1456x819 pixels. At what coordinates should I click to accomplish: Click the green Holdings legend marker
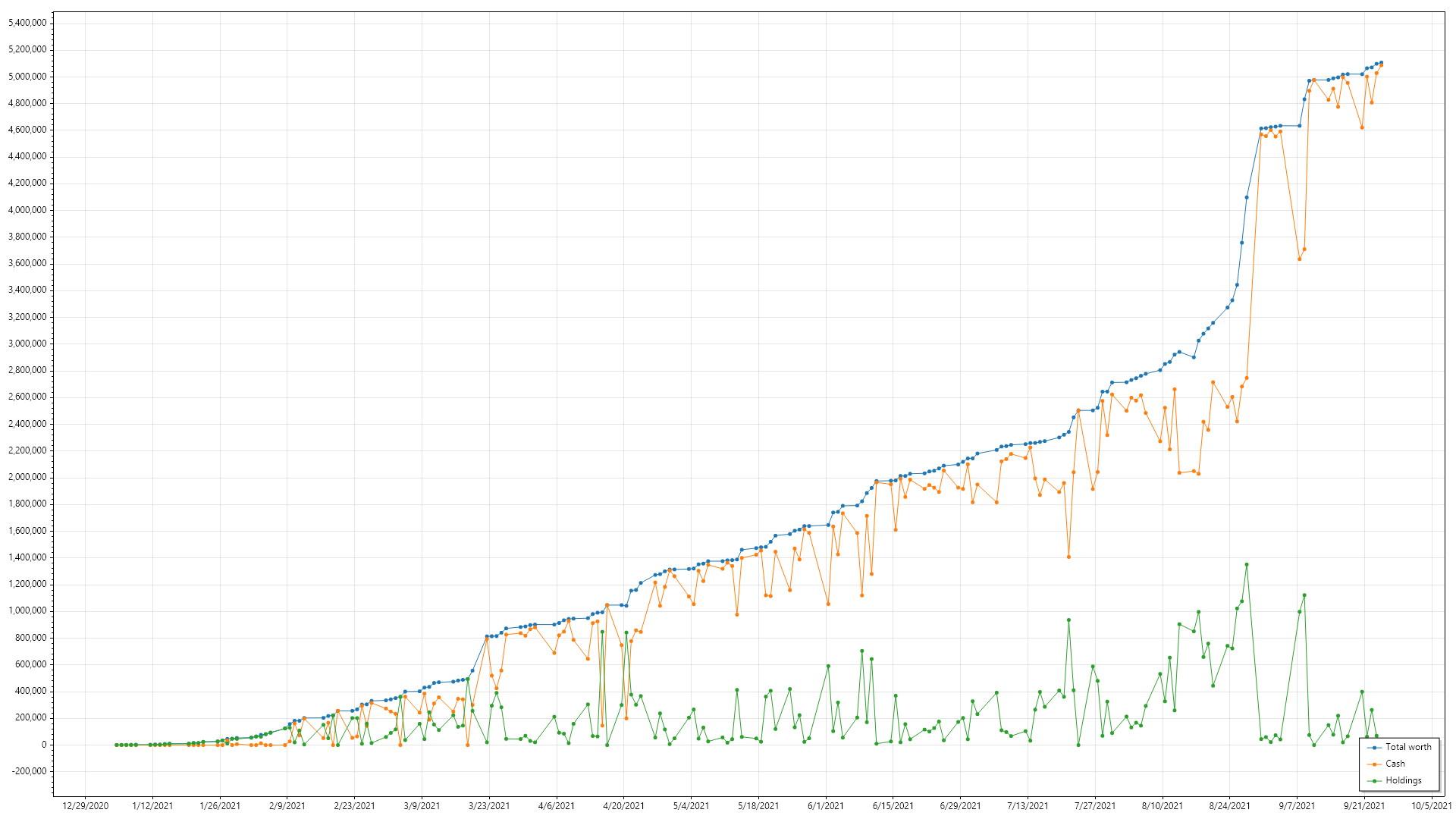pyautogui.click(x=1374, y=781)
